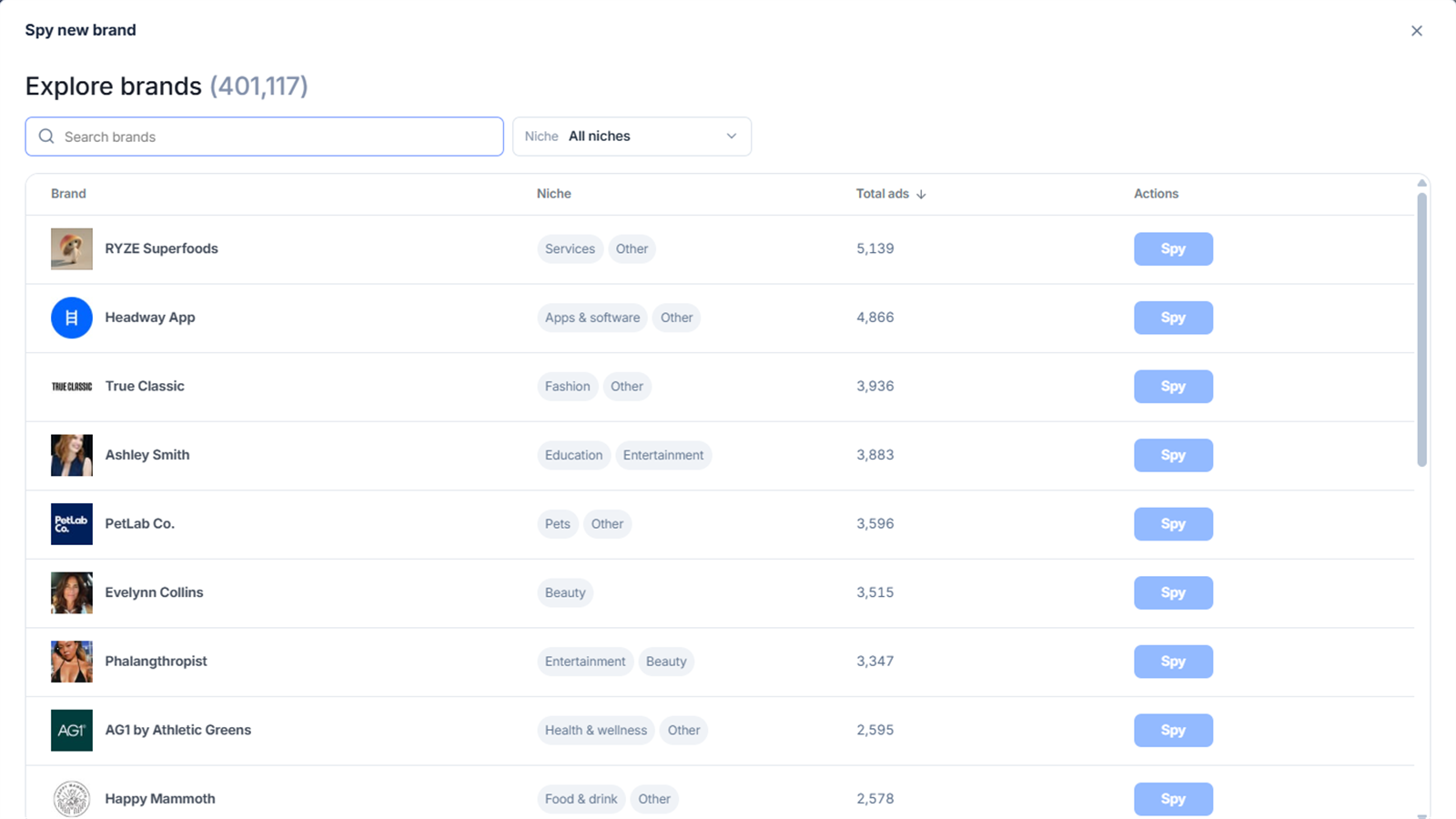Click the Headway App blue logo icon
The width and height of the screenshot is (1456, 819).
tap(72, 318)
